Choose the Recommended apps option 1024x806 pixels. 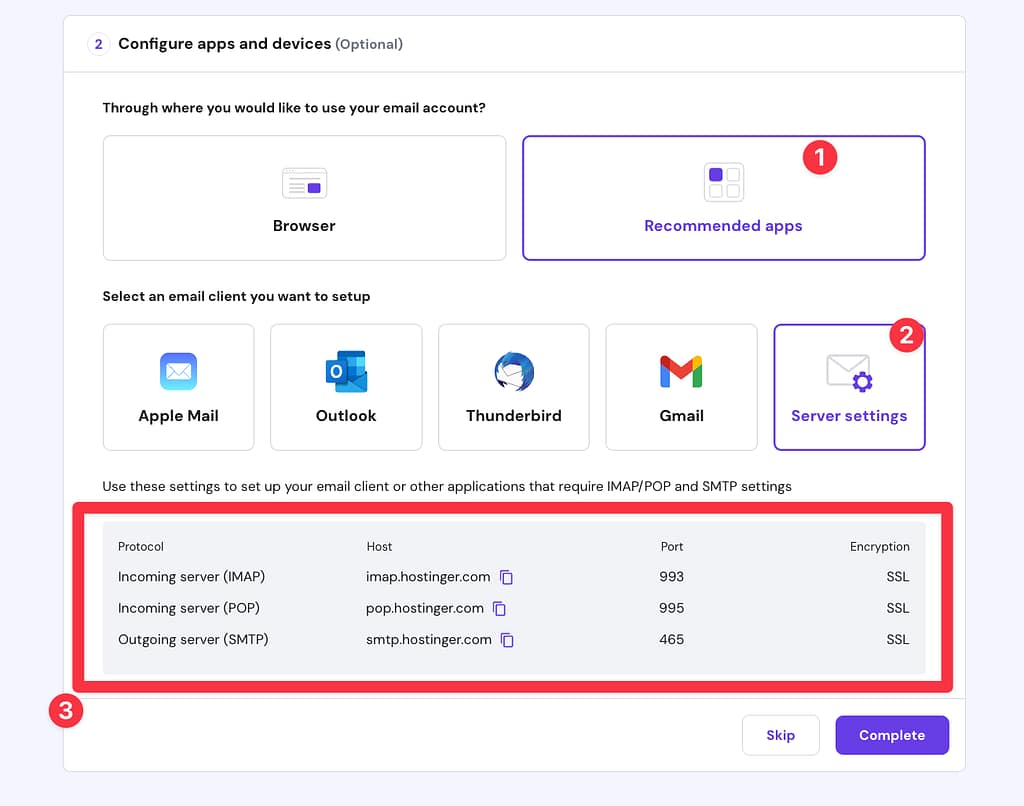[x=723, y=198]
